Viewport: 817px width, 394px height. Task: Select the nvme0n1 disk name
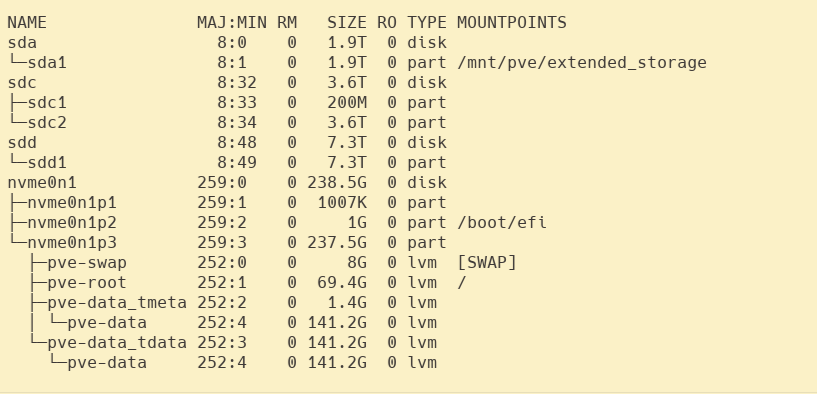pyautogui.click(x=42, y=182)
